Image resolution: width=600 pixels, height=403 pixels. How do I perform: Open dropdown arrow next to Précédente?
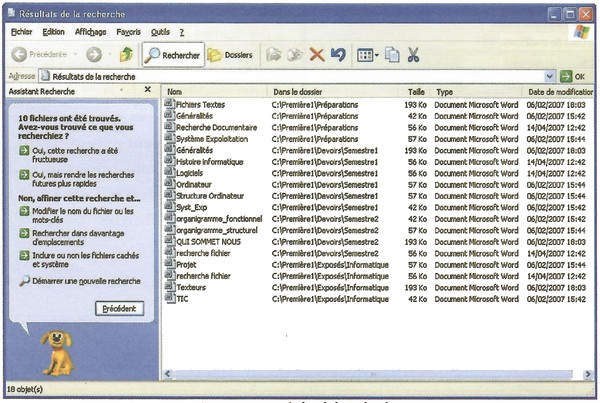click(x=74, y=55)
